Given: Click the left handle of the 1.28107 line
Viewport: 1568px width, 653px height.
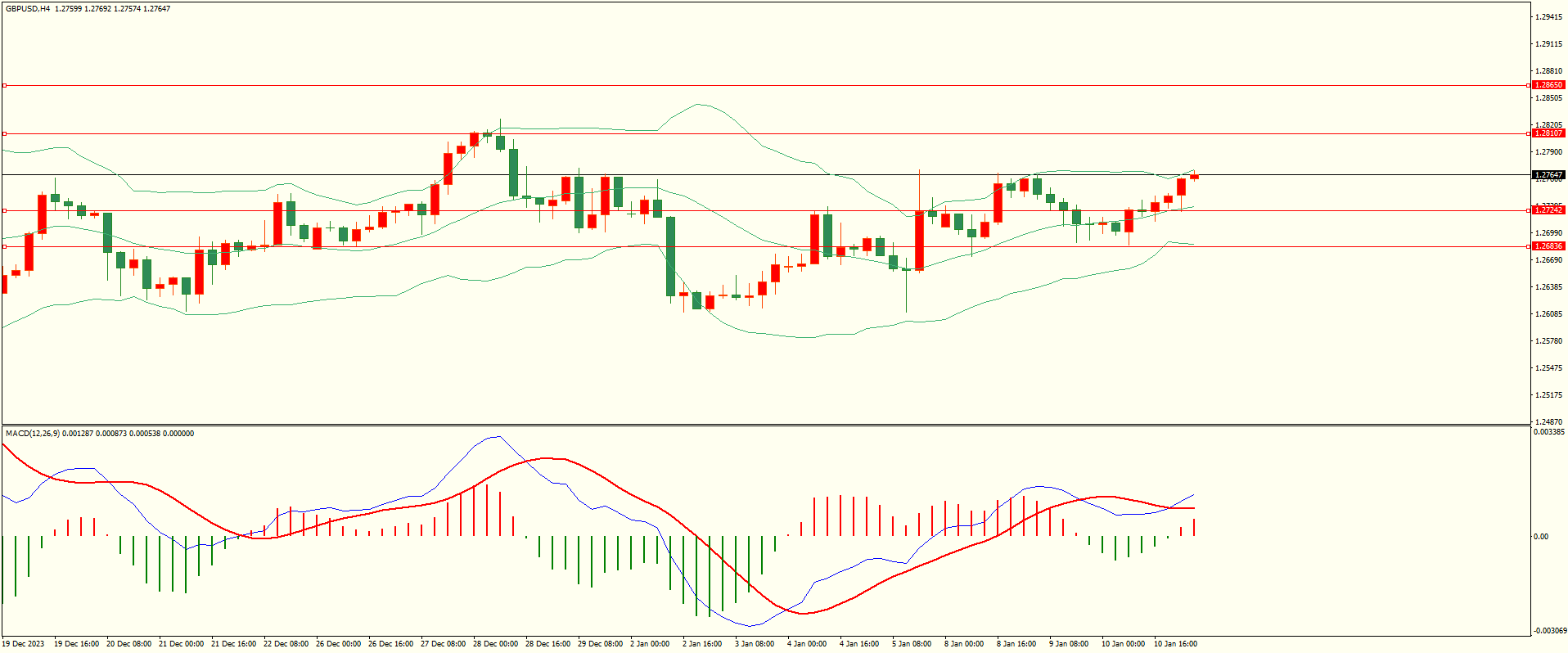Looking at the screenshot, I should (4, 133).
